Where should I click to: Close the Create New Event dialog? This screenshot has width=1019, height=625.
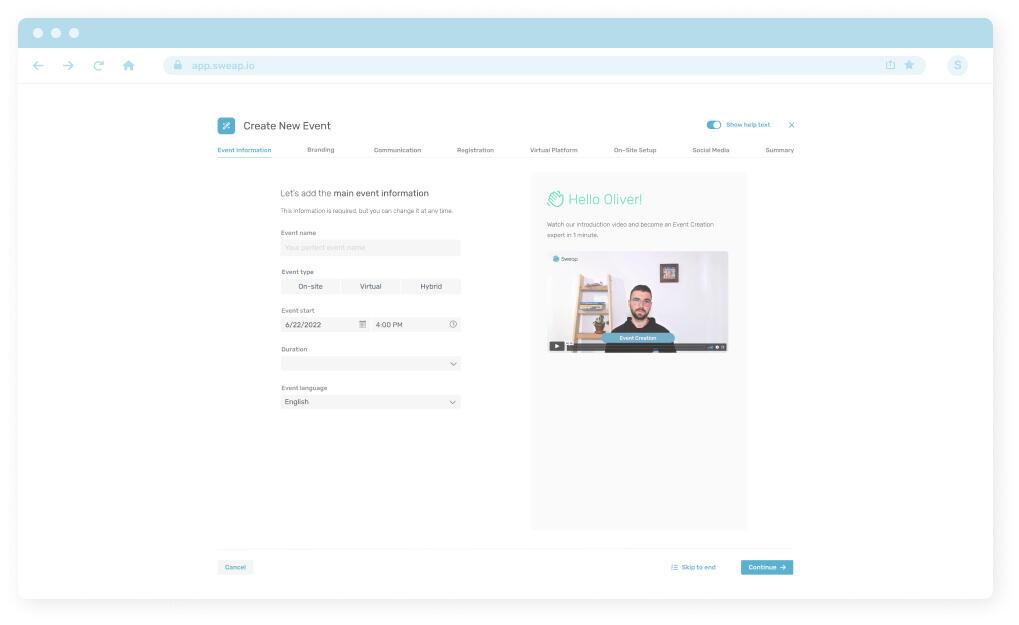coord(791,125)
